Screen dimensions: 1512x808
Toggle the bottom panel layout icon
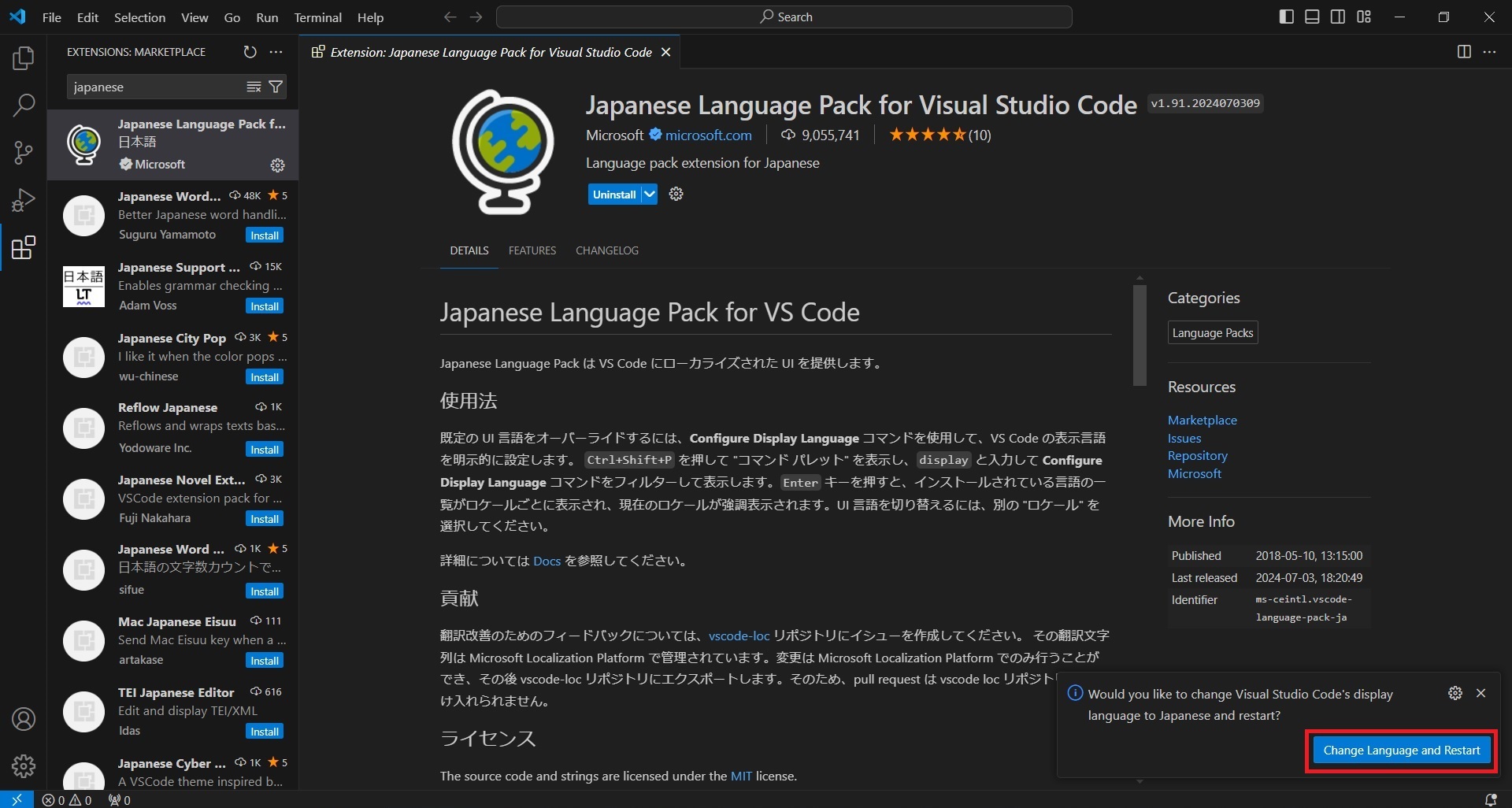[x=1312, y=17]
